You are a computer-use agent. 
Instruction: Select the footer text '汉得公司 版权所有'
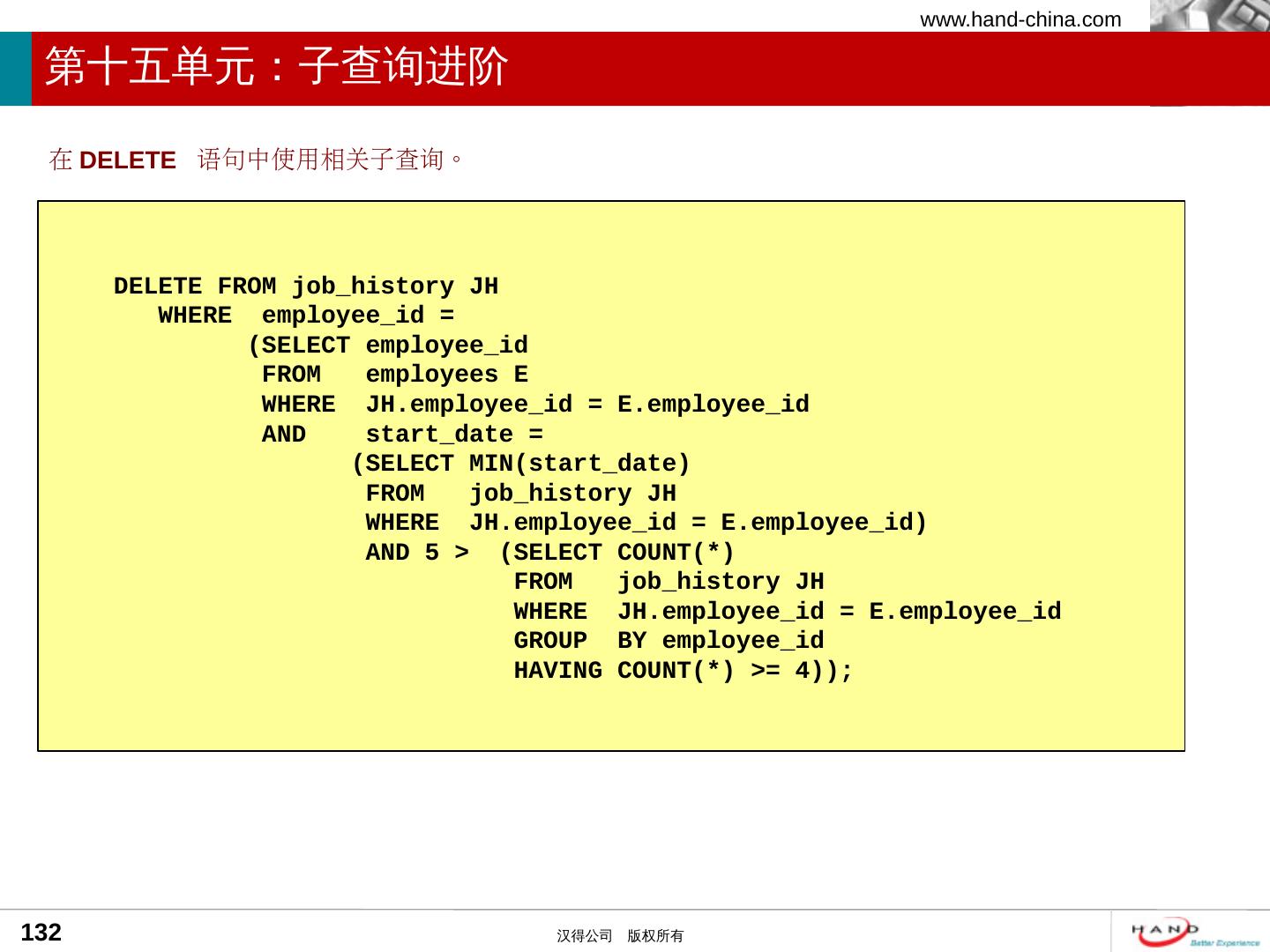click(620, 936)
